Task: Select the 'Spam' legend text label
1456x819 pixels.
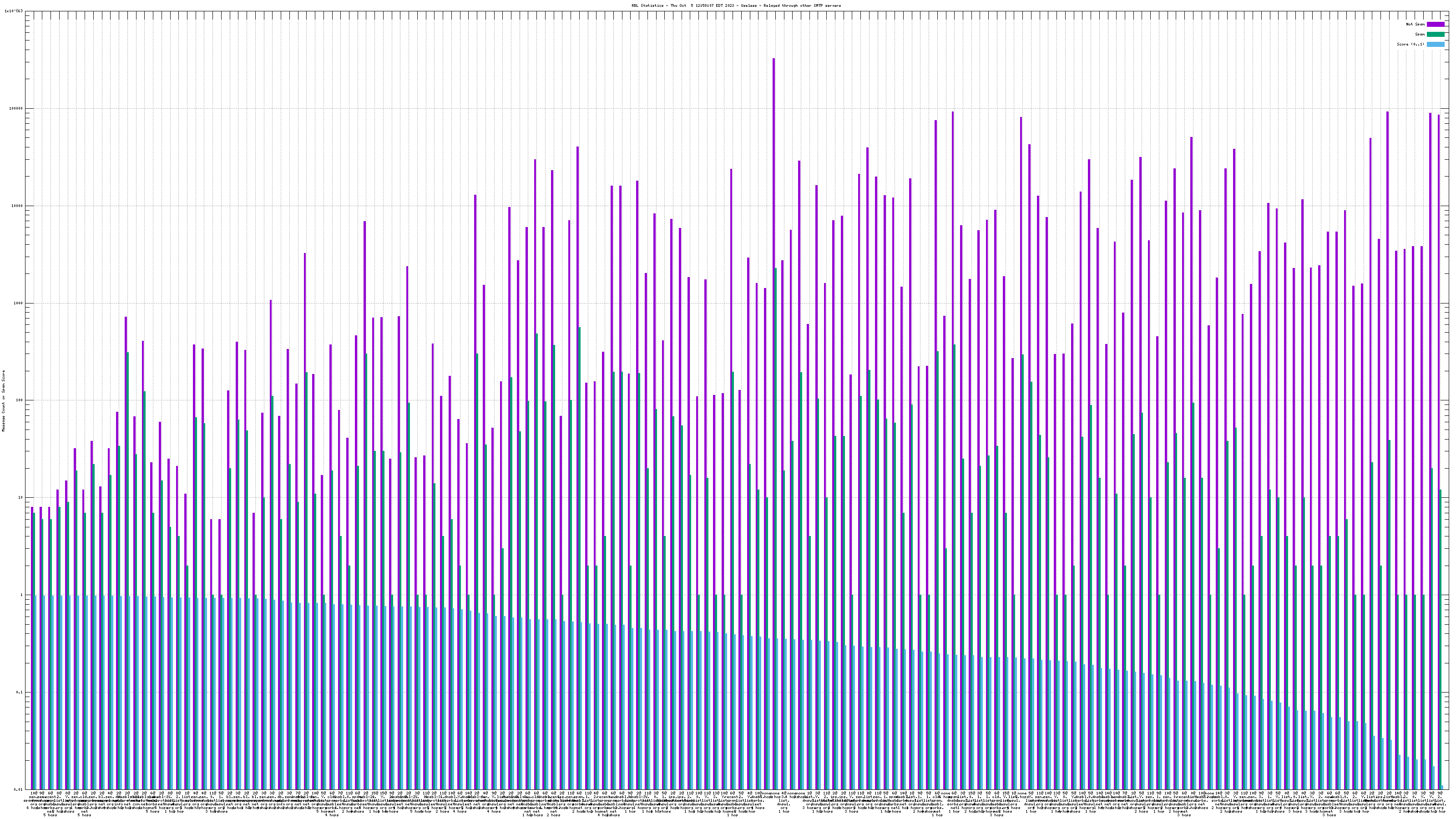Action: coord(1420,35)
